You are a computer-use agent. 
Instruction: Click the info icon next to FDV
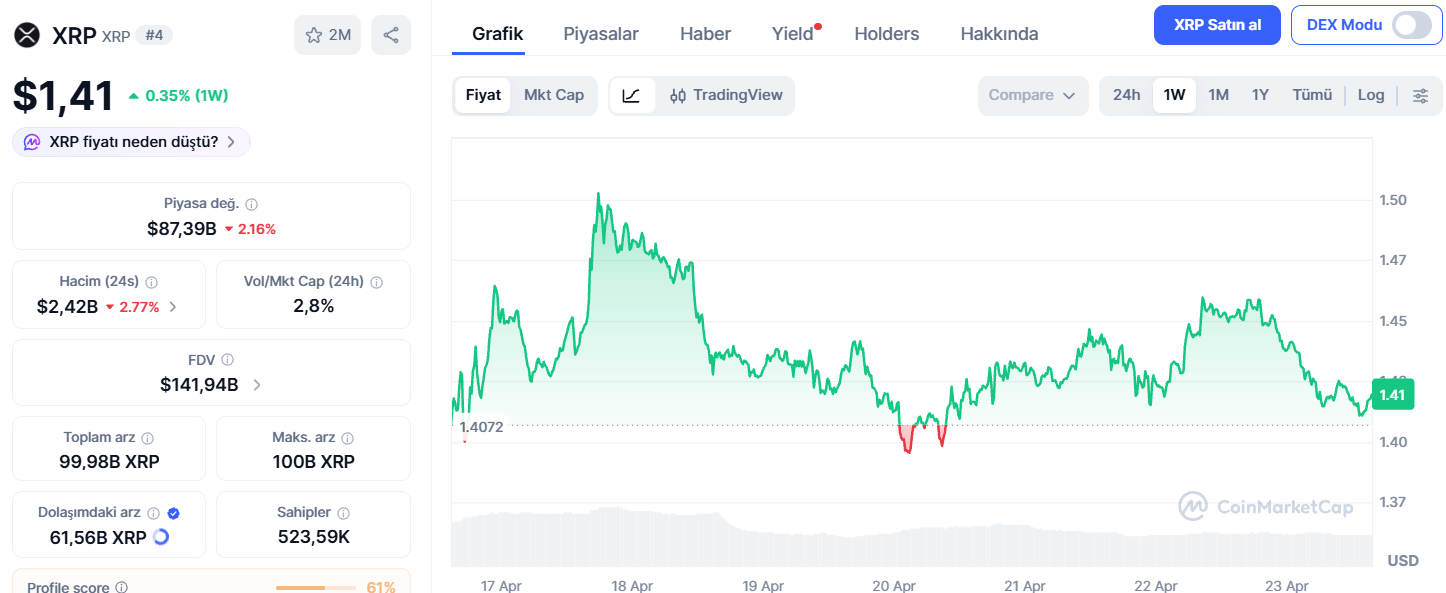(x=226, y=359)
